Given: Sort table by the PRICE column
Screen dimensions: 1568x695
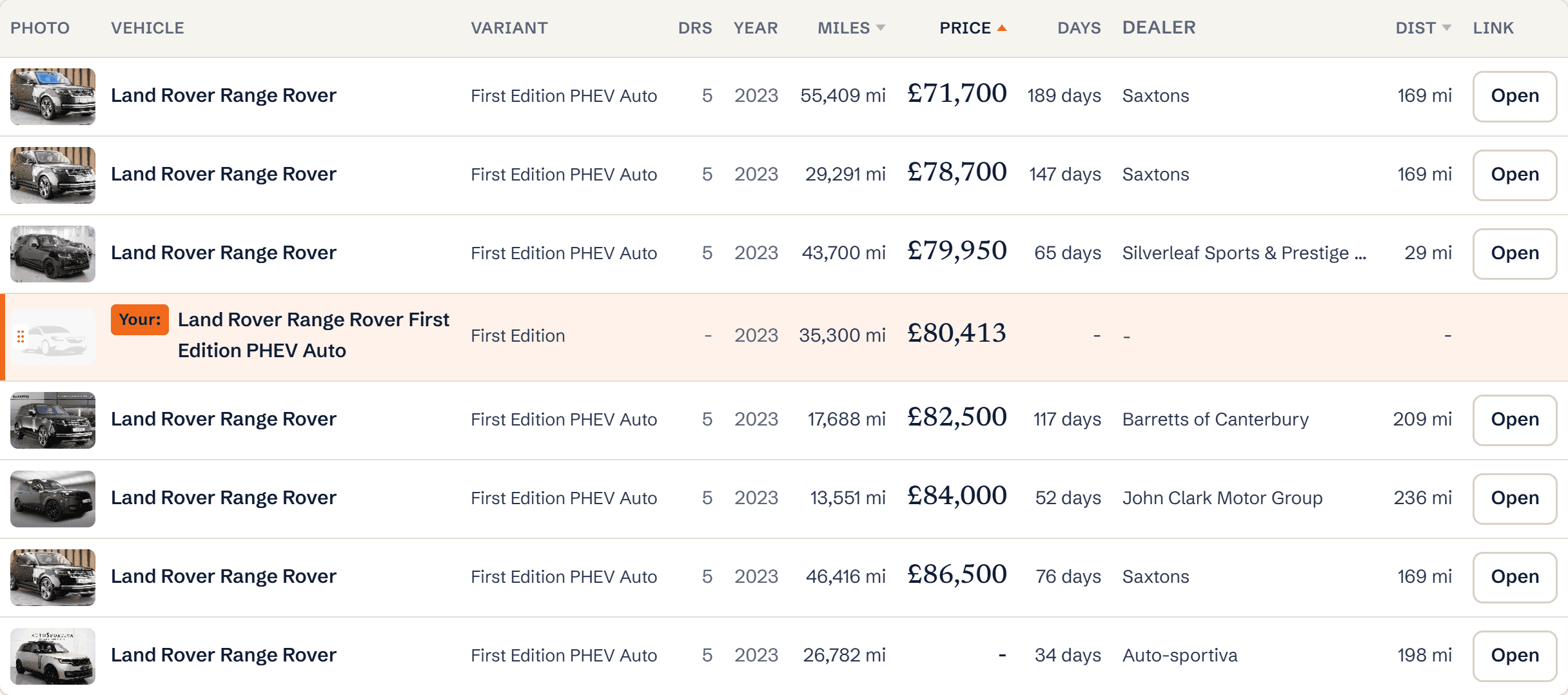Looking at the screenshot, I should (972, 28).
